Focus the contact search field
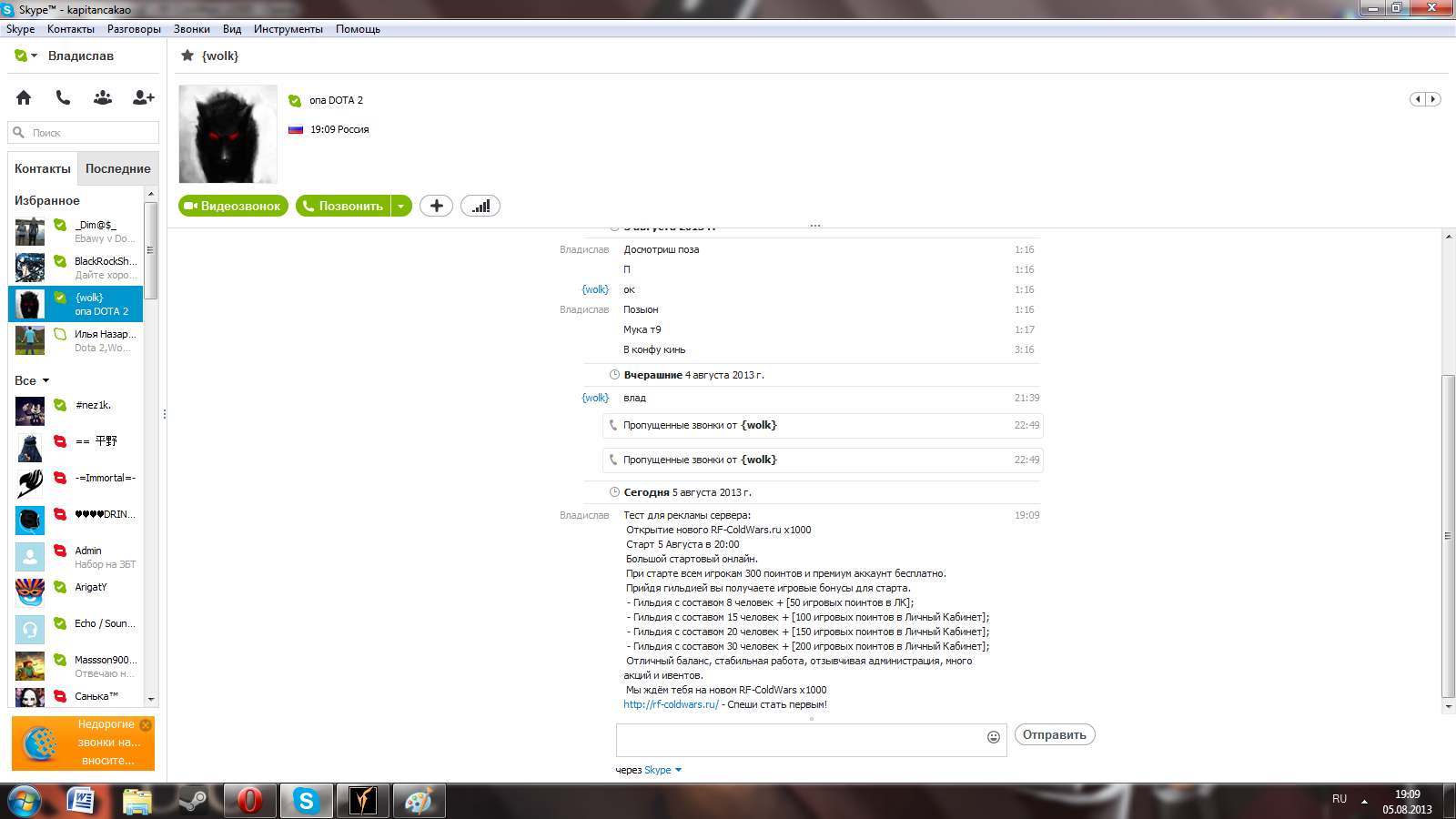Viewport: 1456px width, 819px height. point(84,133)
